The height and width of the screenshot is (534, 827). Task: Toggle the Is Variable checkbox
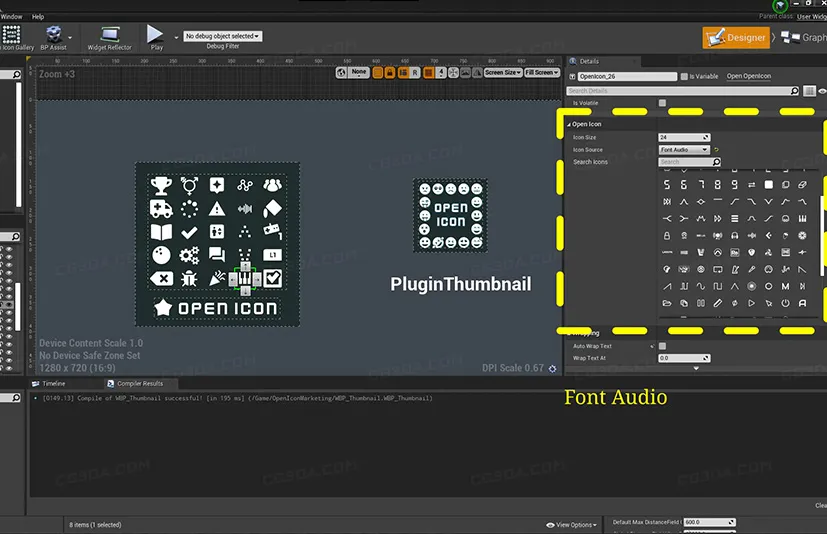685,77
